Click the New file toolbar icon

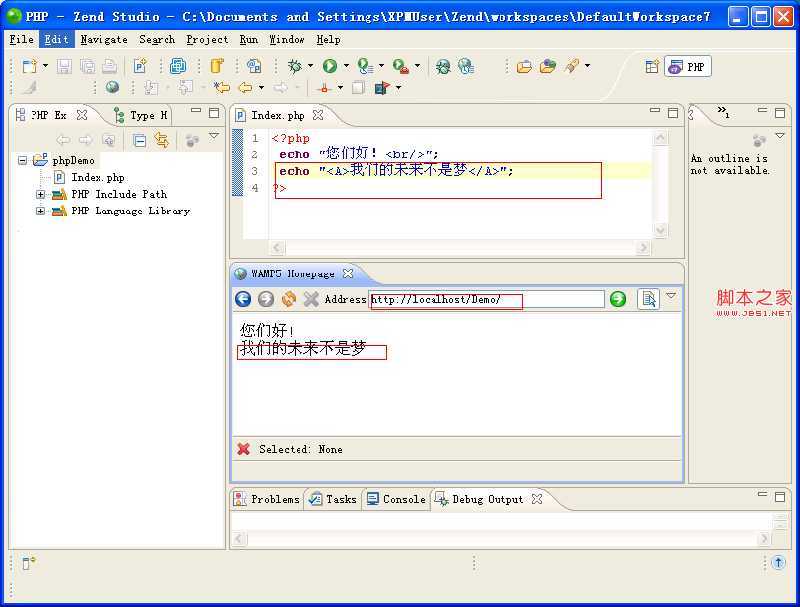[29, 66]
